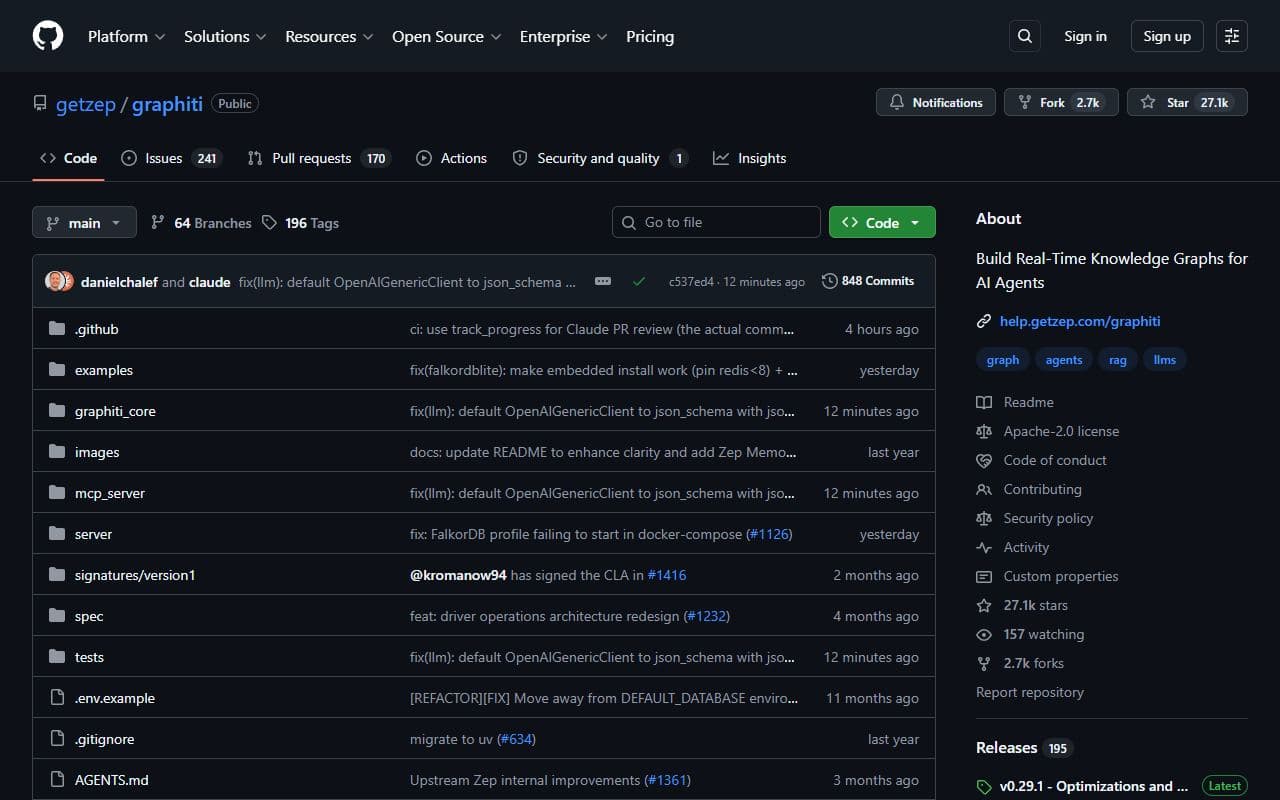
Task: Open the green Code clone dropdown
Action: click(x=882, y=222)
